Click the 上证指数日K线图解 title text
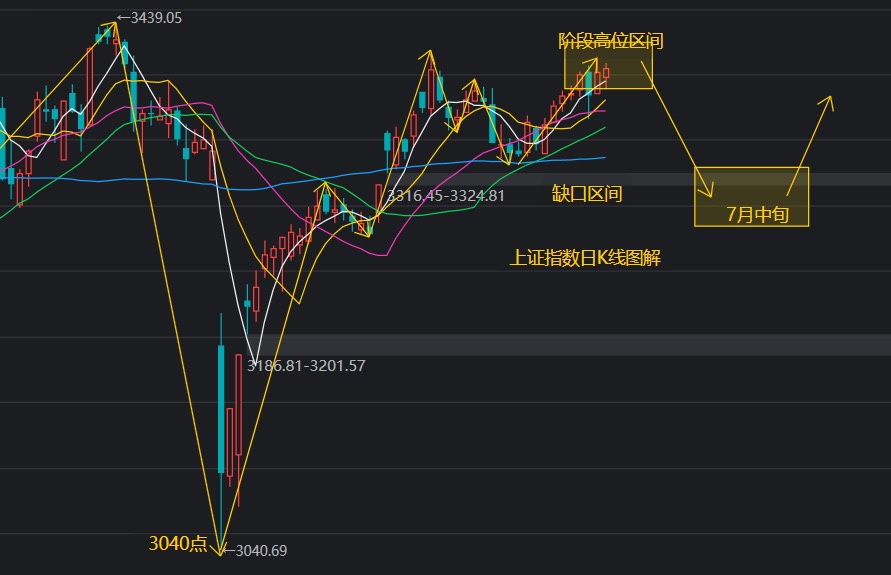Image resolution: width=891 pixels, height=575 pixels. (x=585, y=257)
